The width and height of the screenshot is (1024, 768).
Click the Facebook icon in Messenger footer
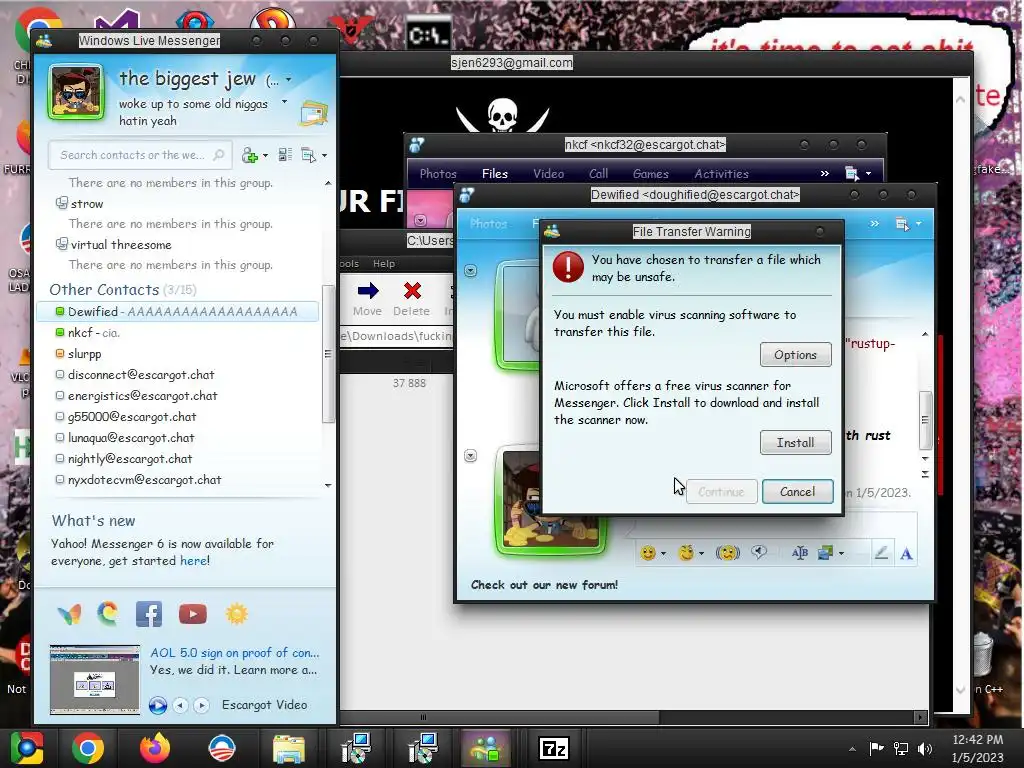coord(149,614)
